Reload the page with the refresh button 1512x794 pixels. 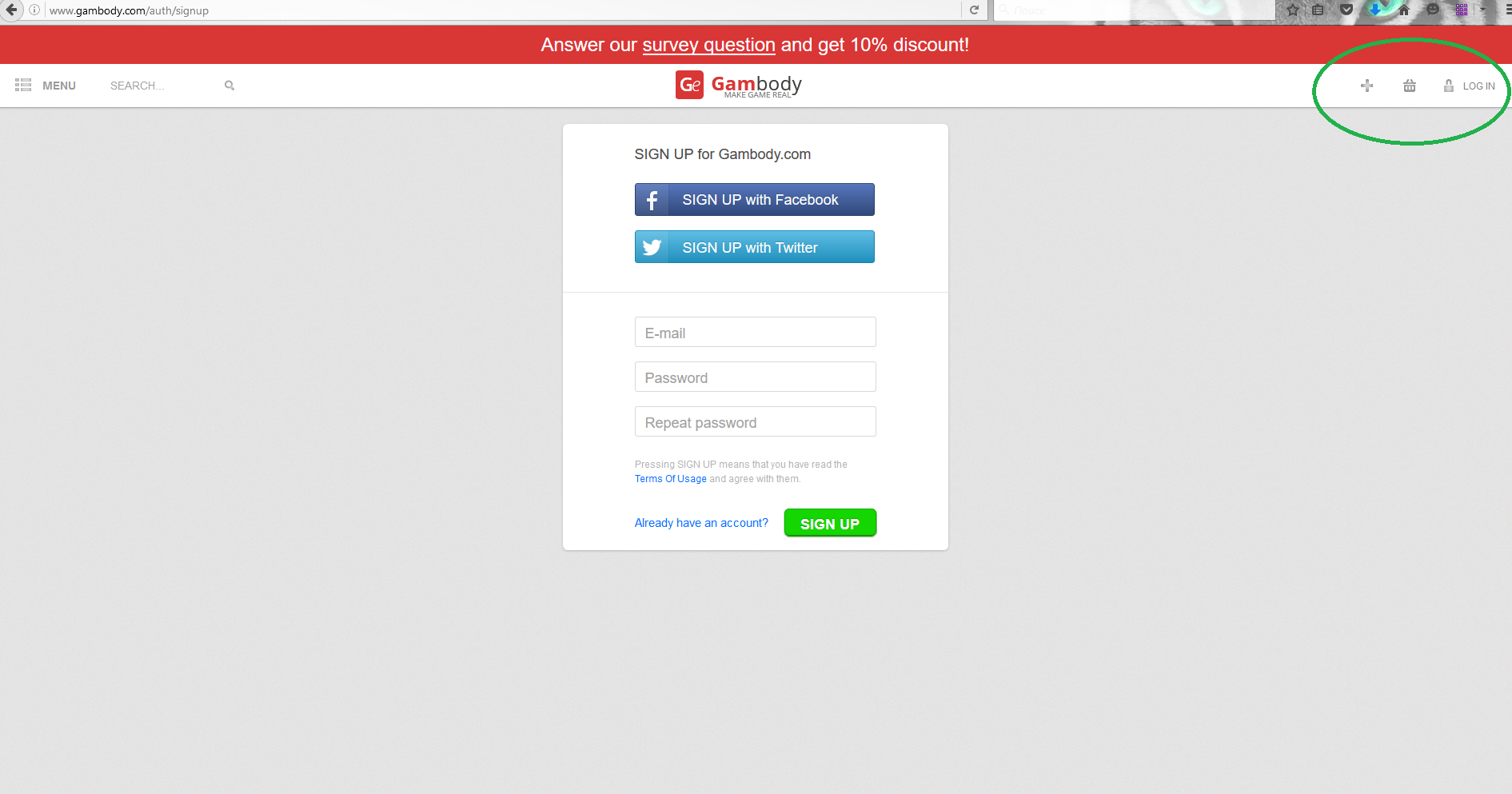click(x=974, y=10)
